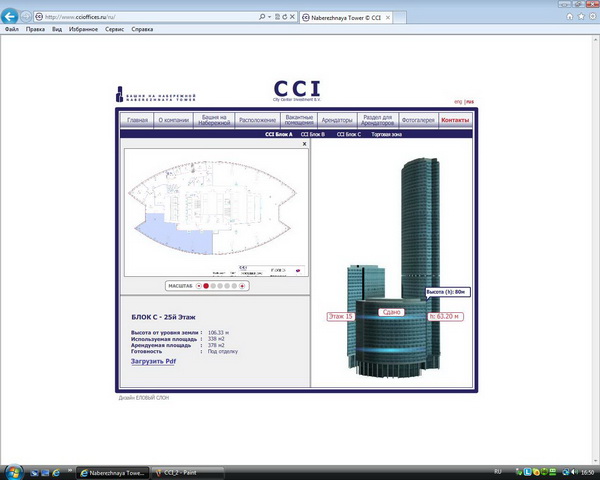Close the floor plan panel

coord(304,144)
